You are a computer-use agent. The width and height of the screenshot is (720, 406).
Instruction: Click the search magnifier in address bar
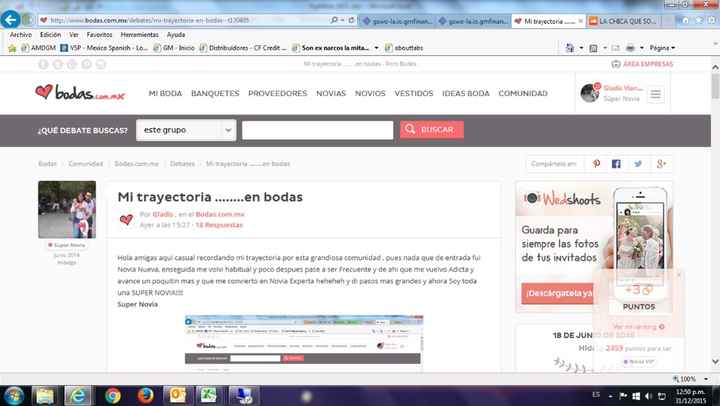(334, 20)
